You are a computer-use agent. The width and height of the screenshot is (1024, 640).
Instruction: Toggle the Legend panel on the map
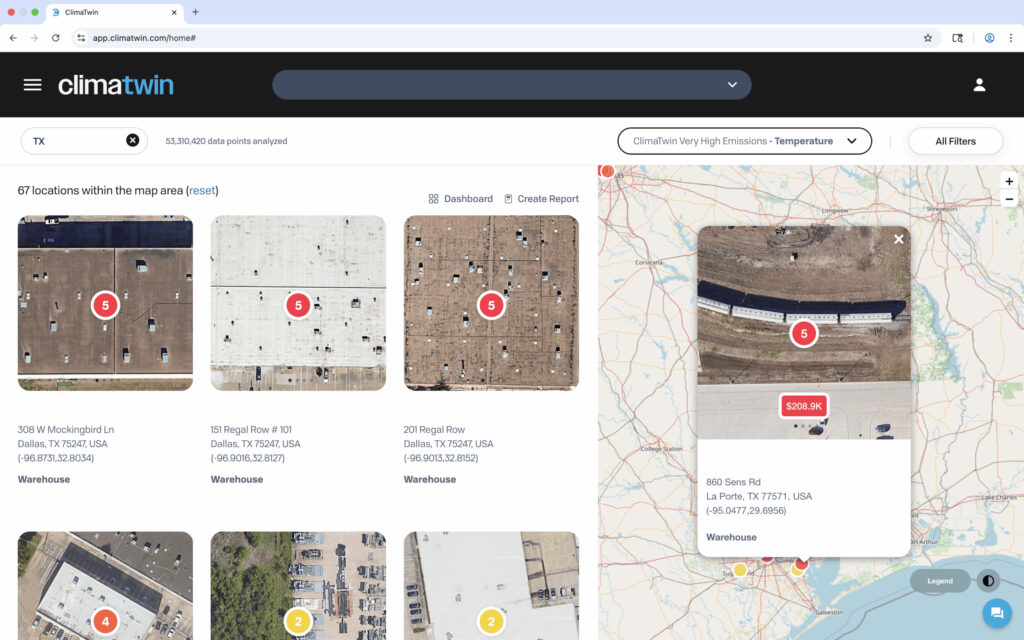click(x=939, y=580)
